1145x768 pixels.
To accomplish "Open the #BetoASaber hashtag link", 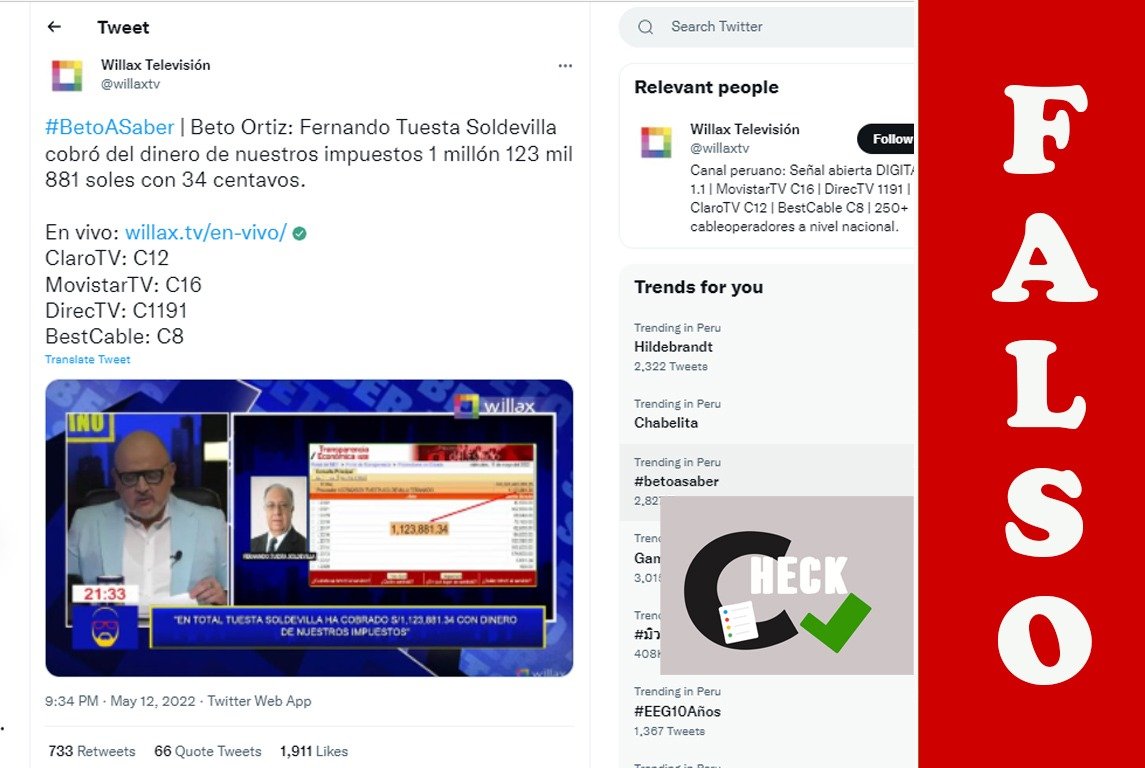I will (110, 127).
